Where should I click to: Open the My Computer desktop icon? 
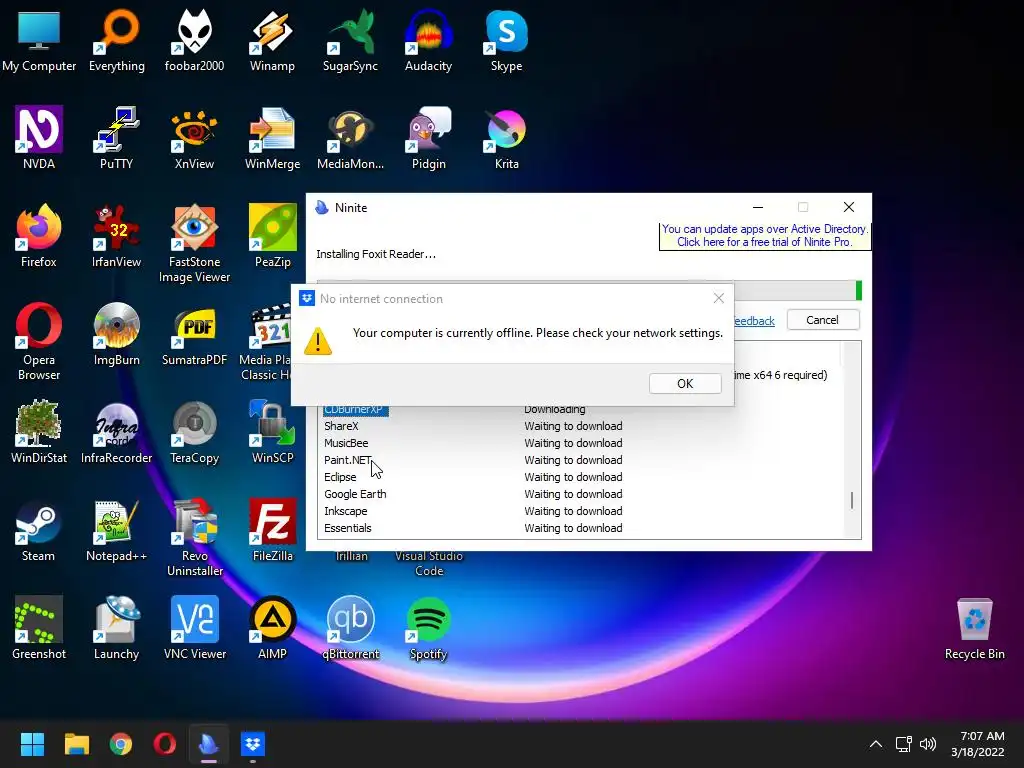[x=39, y=39]
